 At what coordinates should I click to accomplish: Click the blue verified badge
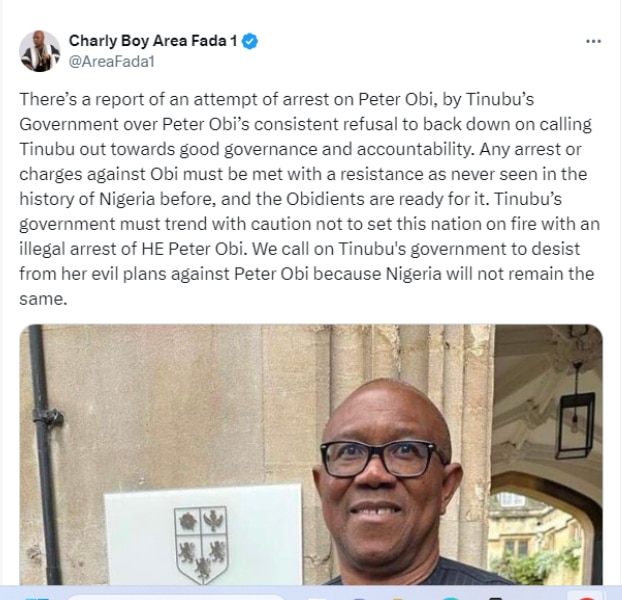pos(251,41)
